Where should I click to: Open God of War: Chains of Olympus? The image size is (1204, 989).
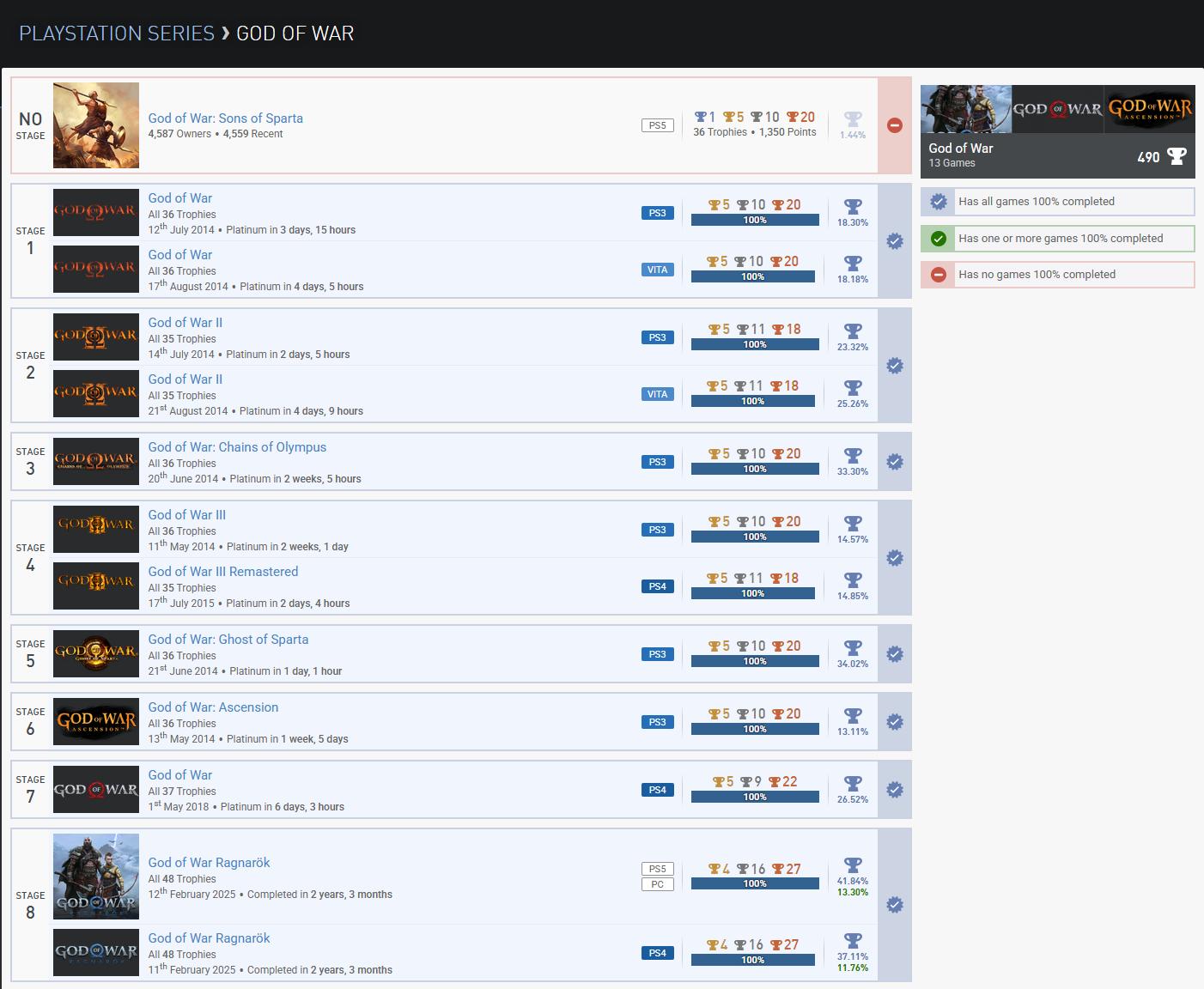(237, 447)
